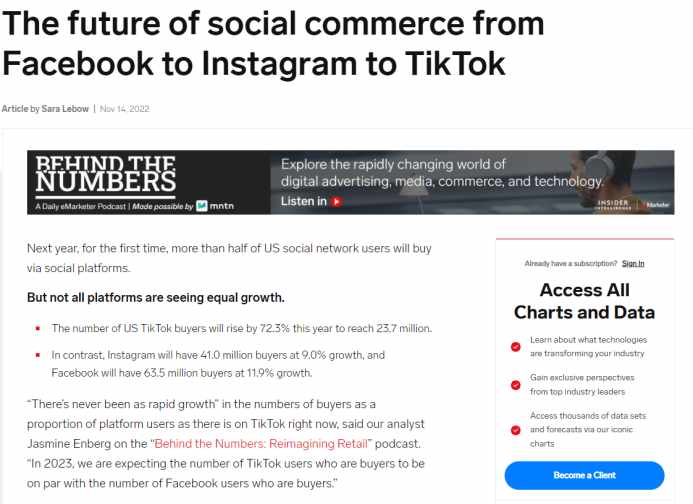Click the red bullet before Instagram buyers line

pyautogui.click(x=38, y=355)
